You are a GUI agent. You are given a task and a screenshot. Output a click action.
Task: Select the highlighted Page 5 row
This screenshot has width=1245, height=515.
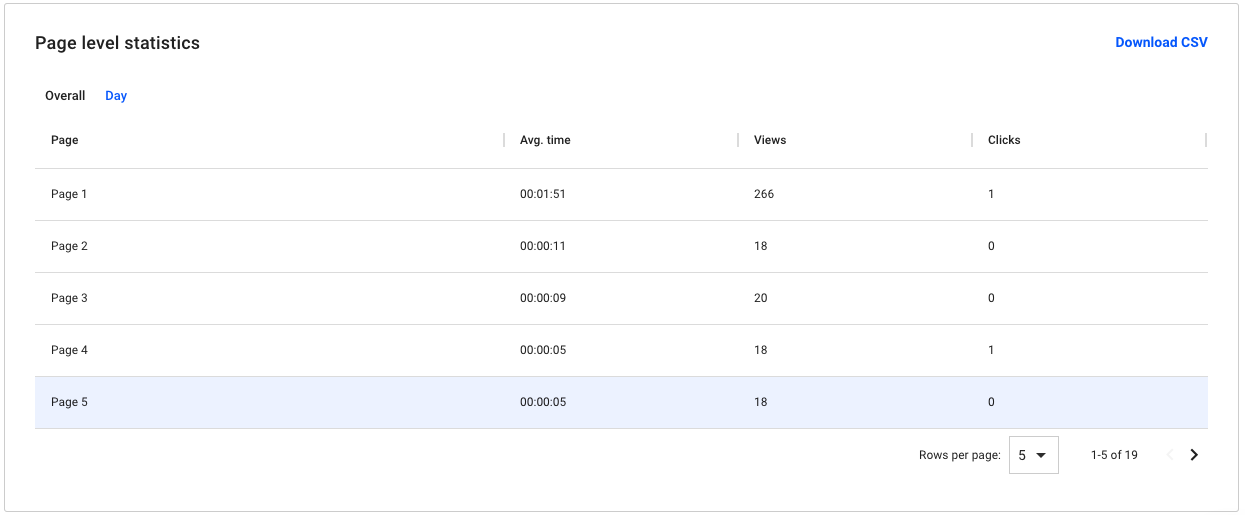621,402
